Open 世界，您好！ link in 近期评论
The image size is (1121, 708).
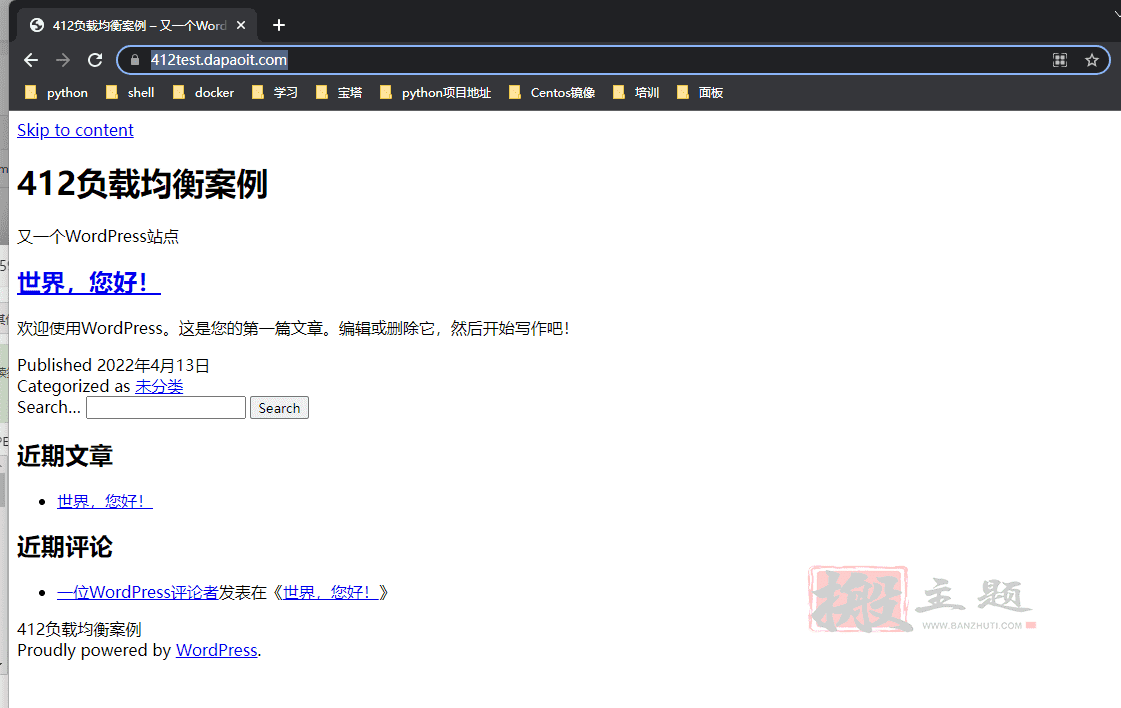tap(331, 593)
